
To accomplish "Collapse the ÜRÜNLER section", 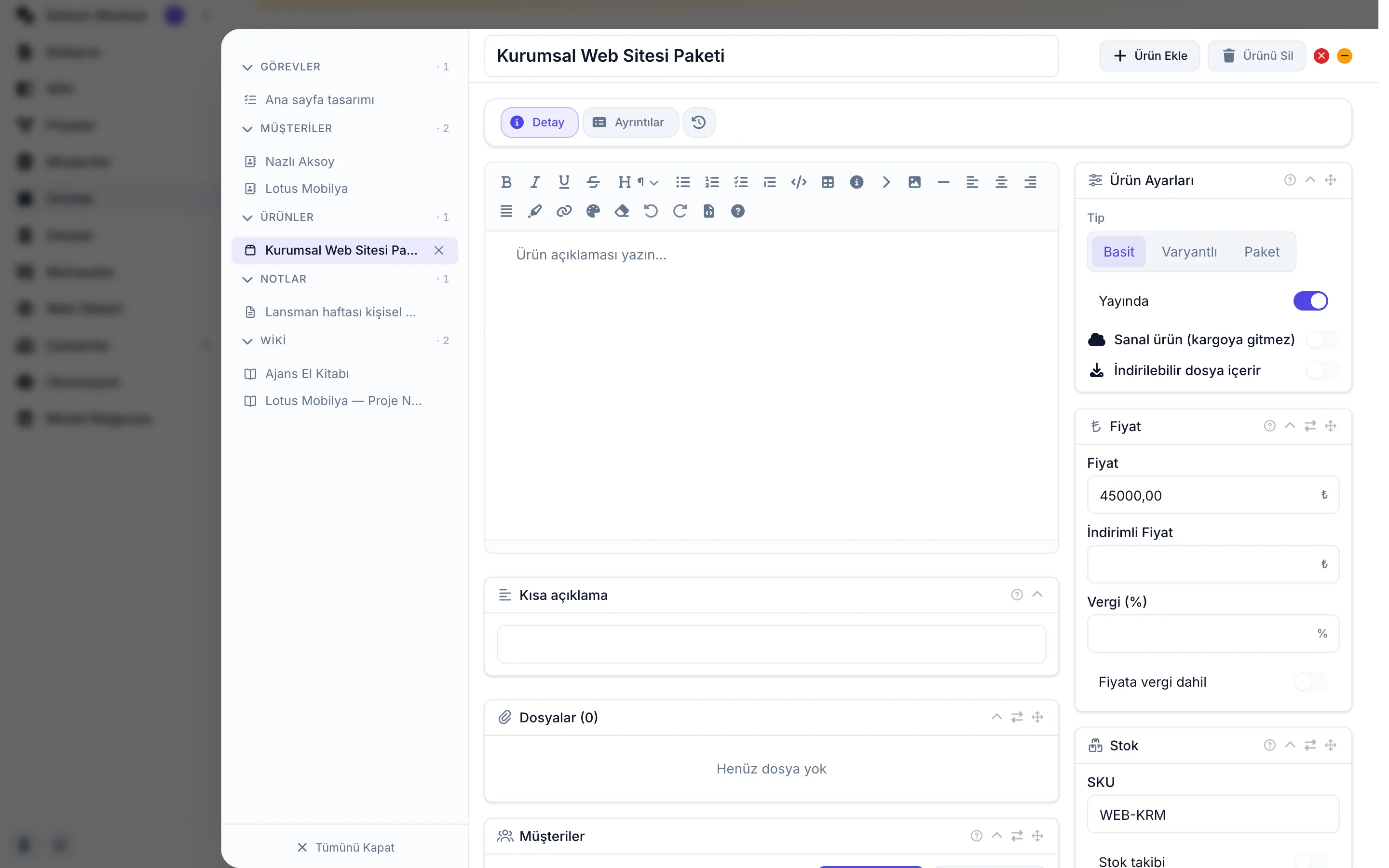I will coord(247,217).
